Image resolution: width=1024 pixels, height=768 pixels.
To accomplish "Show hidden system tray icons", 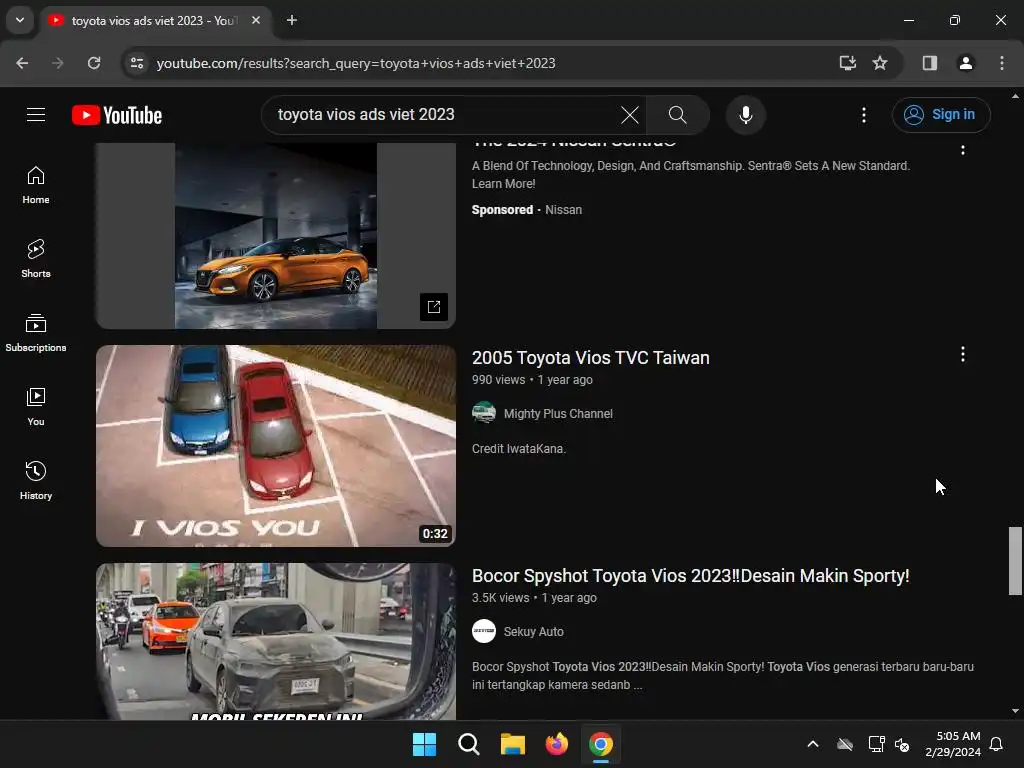I will 812,744.
